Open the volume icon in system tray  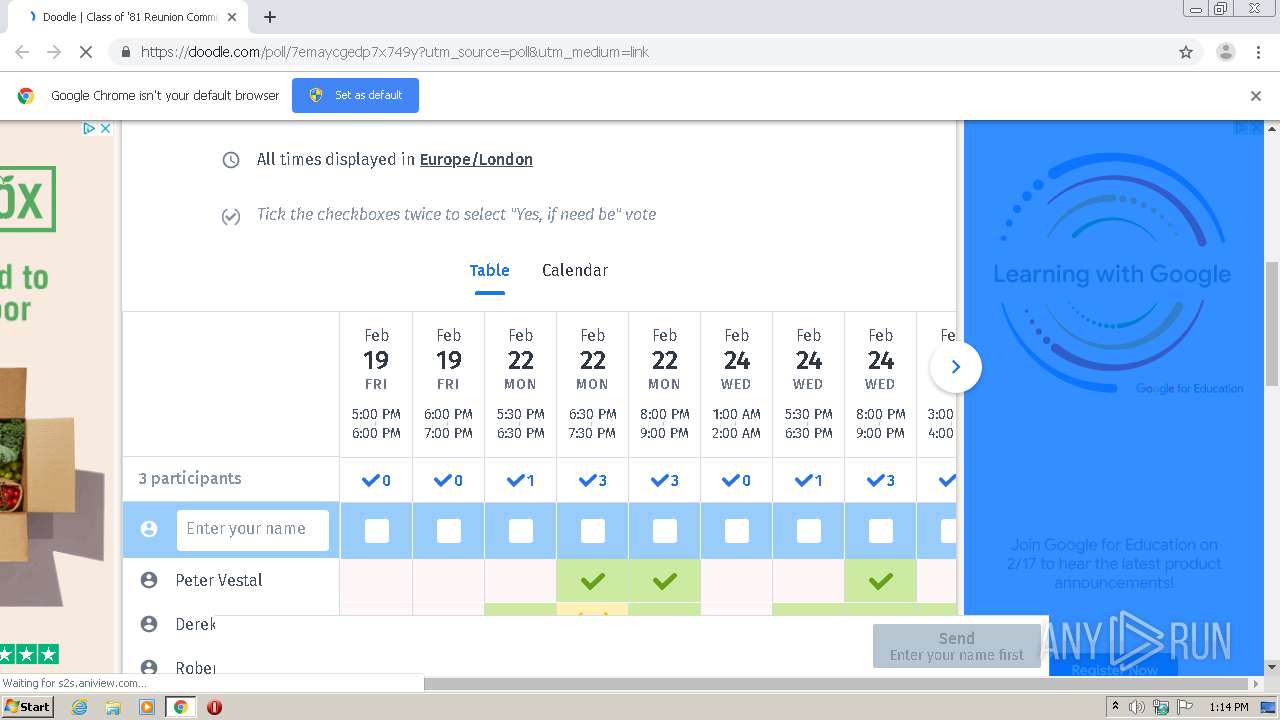click(1137, 707)
